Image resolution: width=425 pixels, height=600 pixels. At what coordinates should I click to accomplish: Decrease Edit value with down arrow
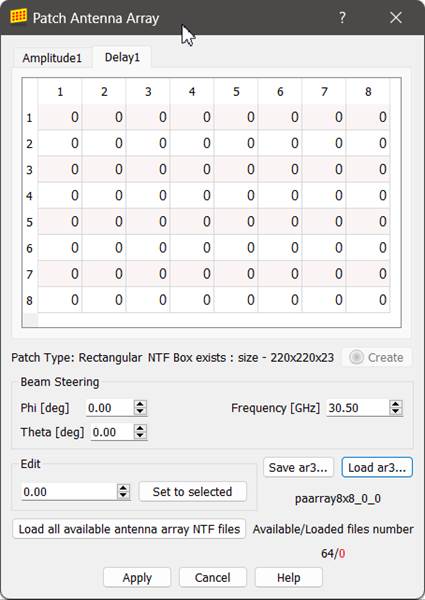[123, 495]
